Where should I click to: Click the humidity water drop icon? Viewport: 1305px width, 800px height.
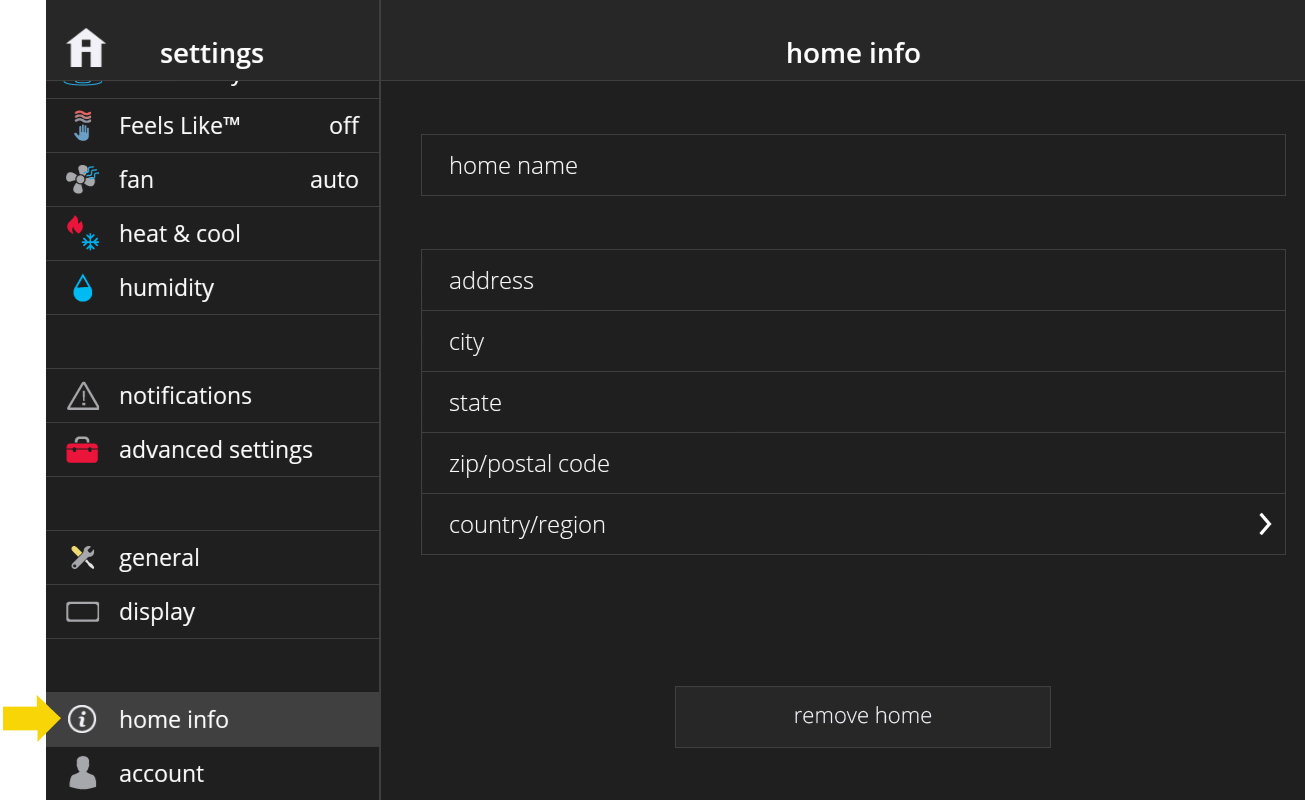tap(83, 288)
